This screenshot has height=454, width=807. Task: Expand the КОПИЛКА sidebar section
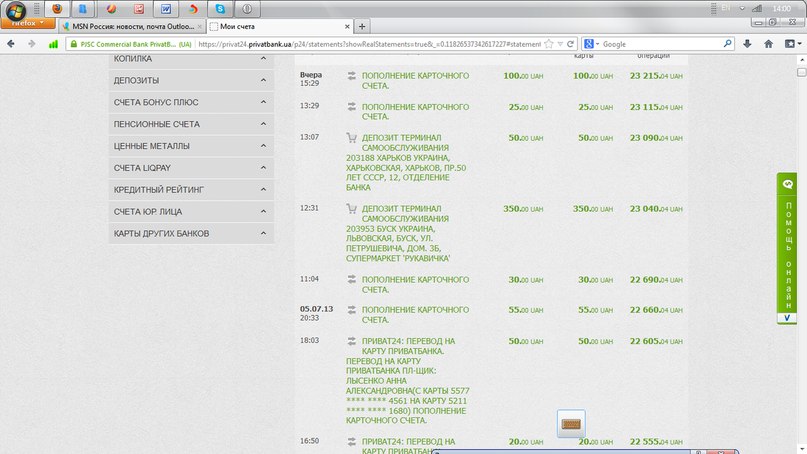coord(191,59)
